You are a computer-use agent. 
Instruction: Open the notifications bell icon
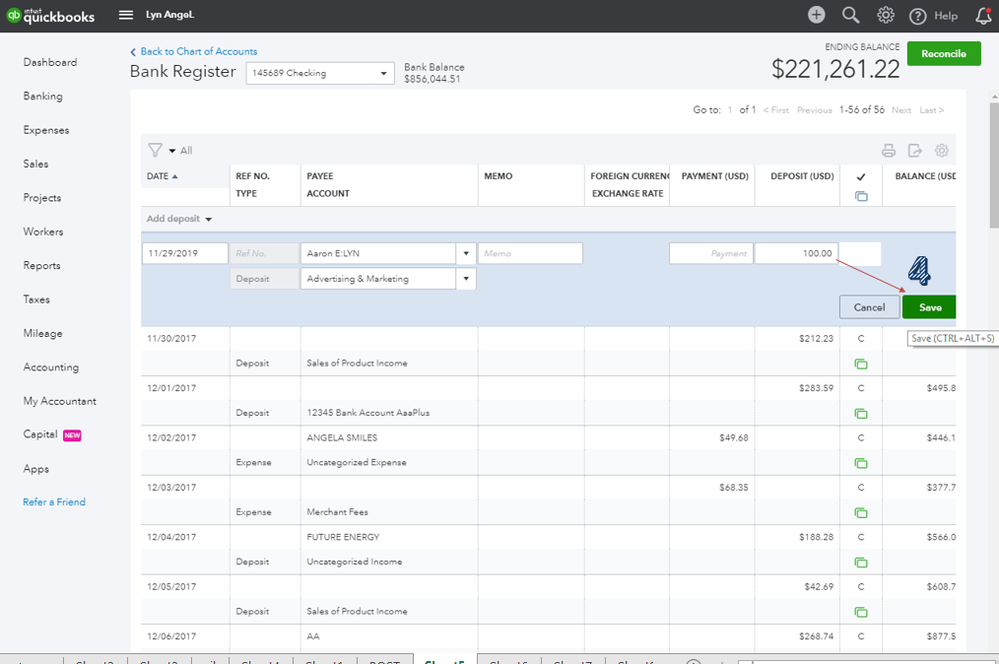click(x=984, y=15)
